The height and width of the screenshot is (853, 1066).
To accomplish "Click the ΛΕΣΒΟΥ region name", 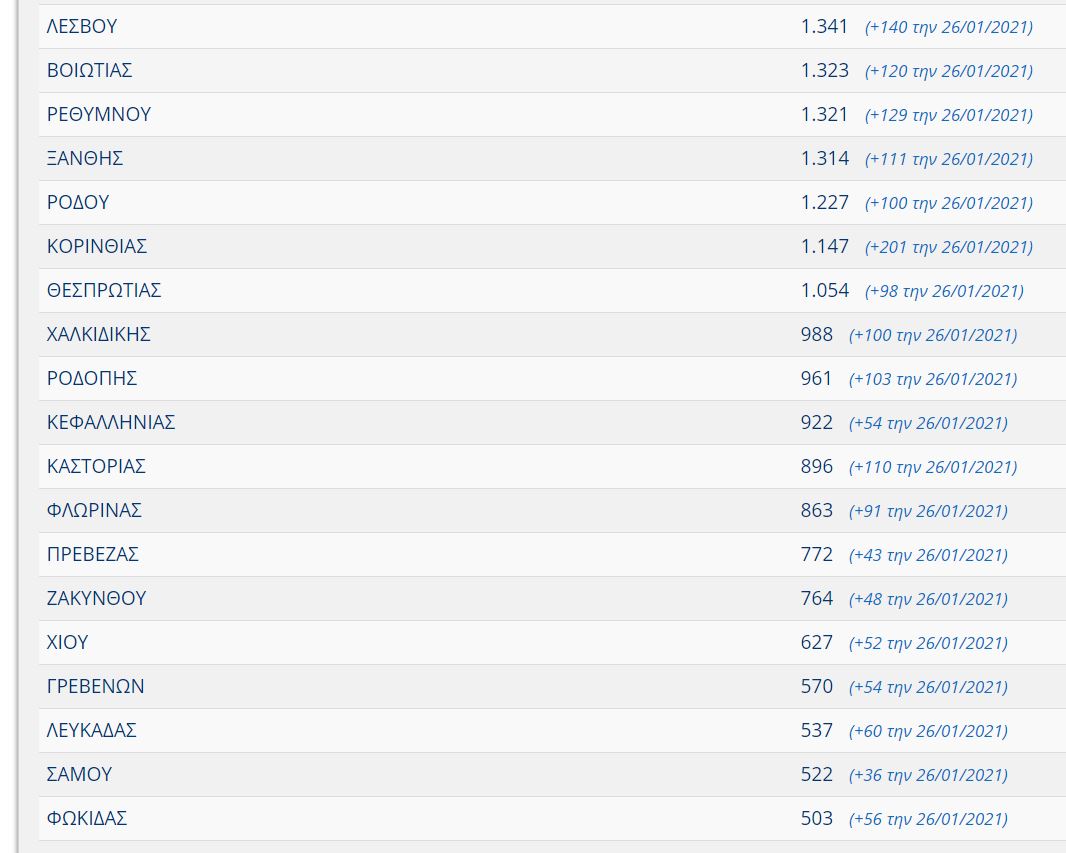I will 82,27.
